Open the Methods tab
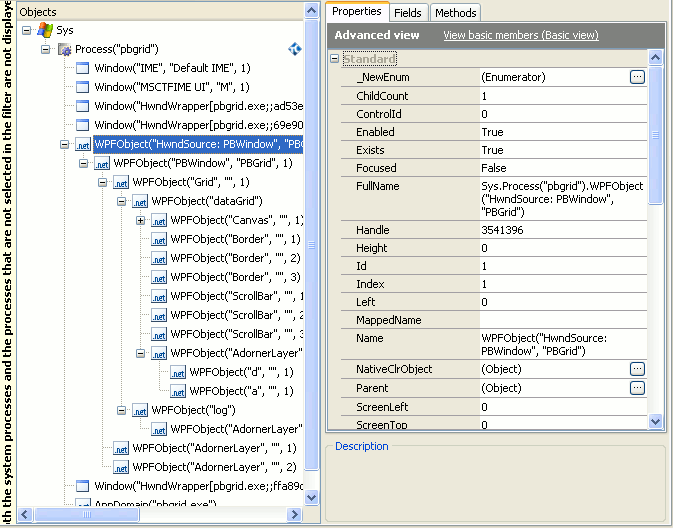Screen dimensions: 673x529 click(455, 12)
